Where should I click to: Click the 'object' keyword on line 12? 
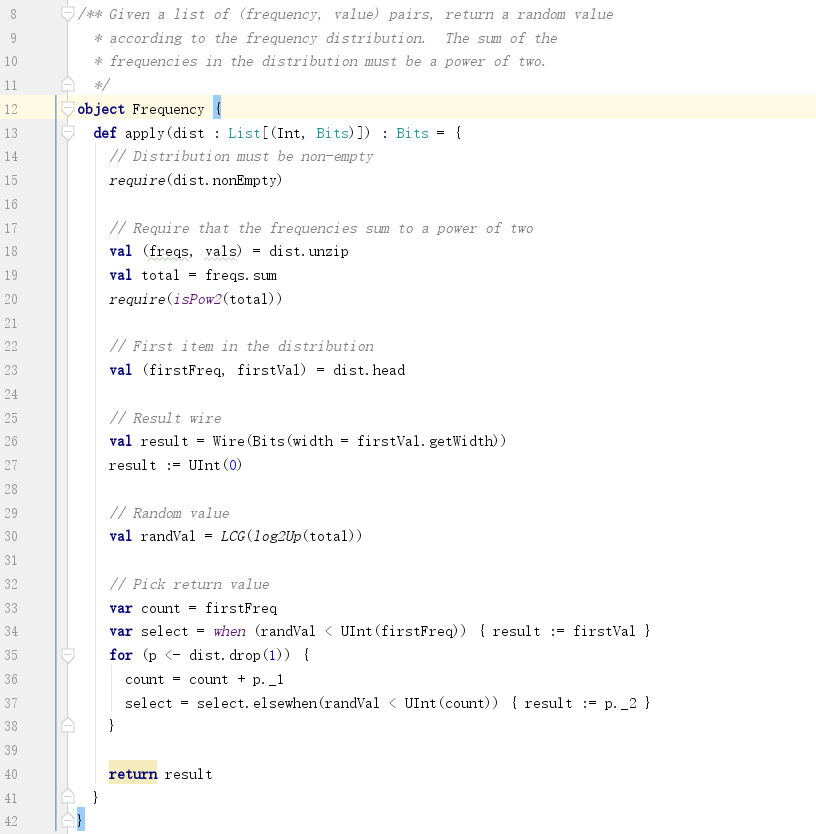(101, 109)
